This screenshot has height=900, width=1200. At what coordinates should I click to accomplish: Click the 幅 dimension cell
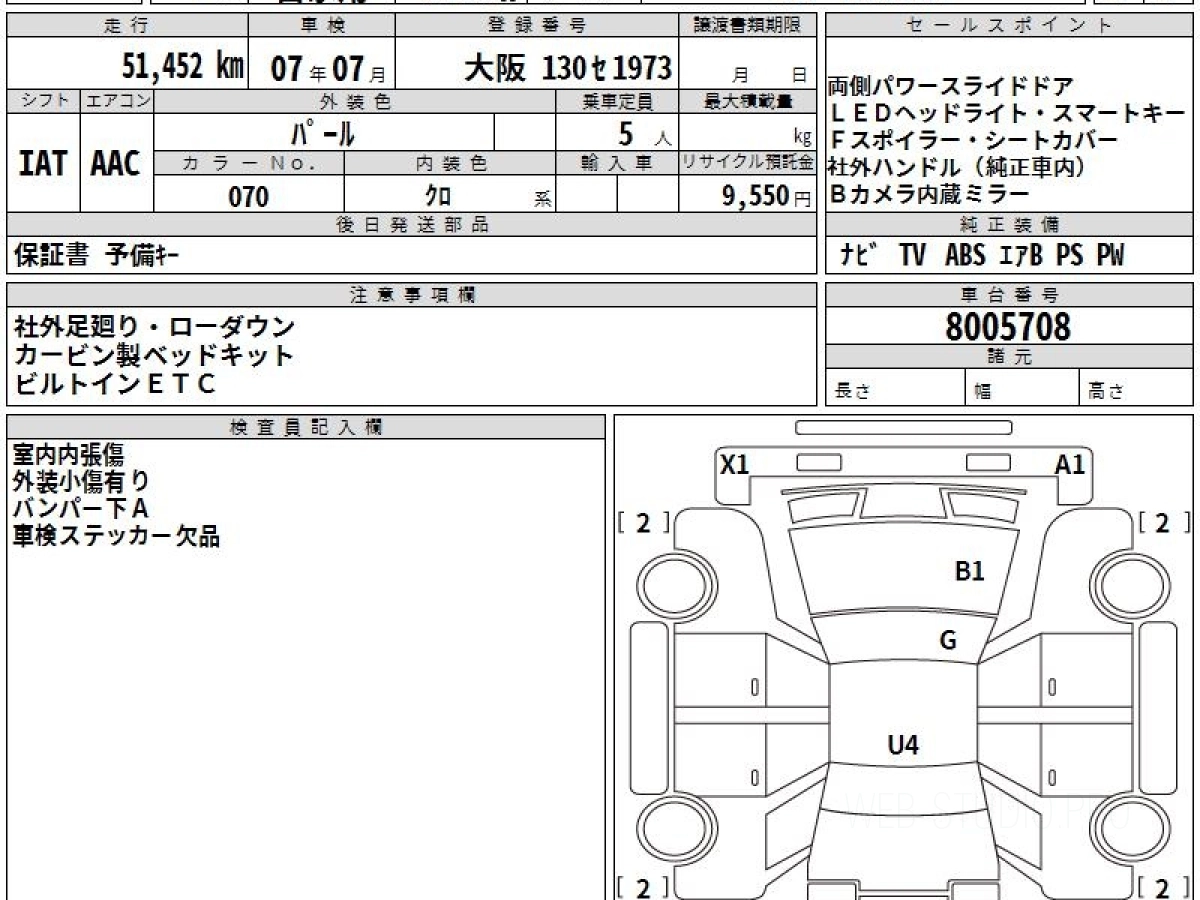[x=1023, y=388]
